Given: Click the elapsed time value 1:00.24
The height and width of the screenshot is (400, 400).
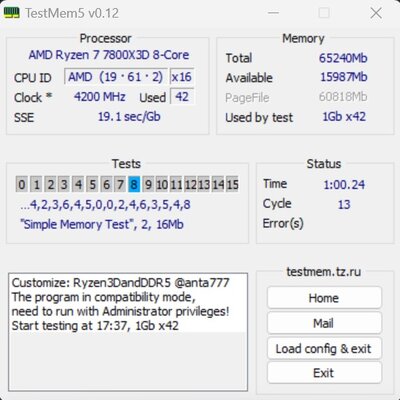Looking at the screenshot, I should point(344,184).
